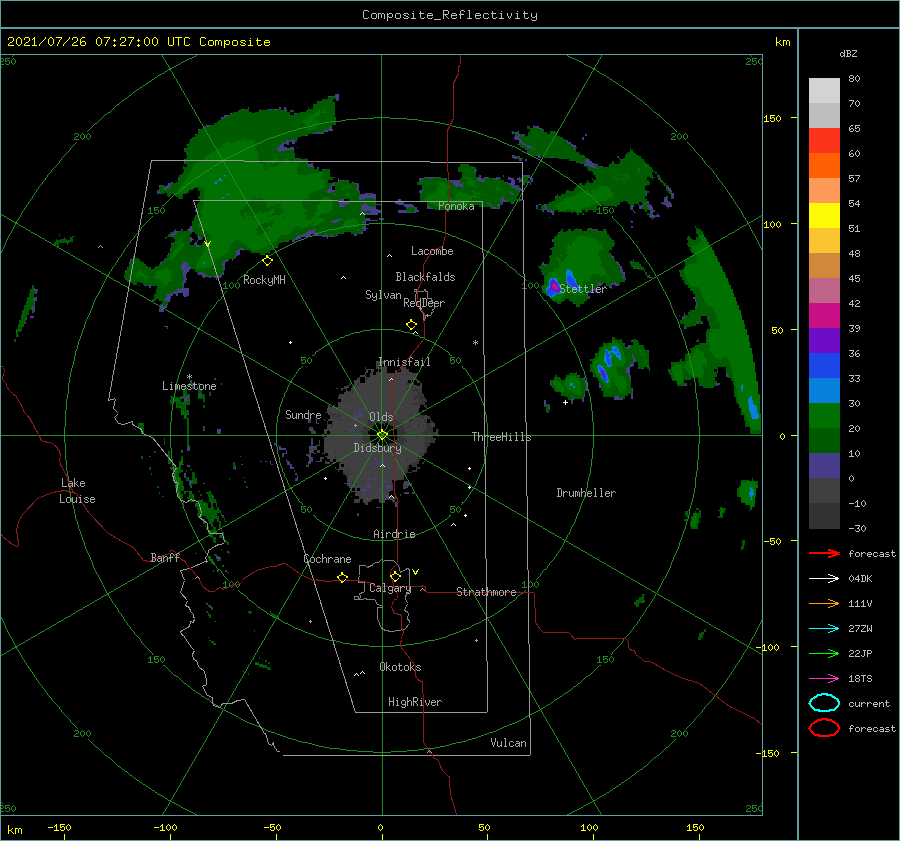Click the yellow diamond marker near RockyMH
The width and height of the screenshot is (900, 841).
pos(267,261)
